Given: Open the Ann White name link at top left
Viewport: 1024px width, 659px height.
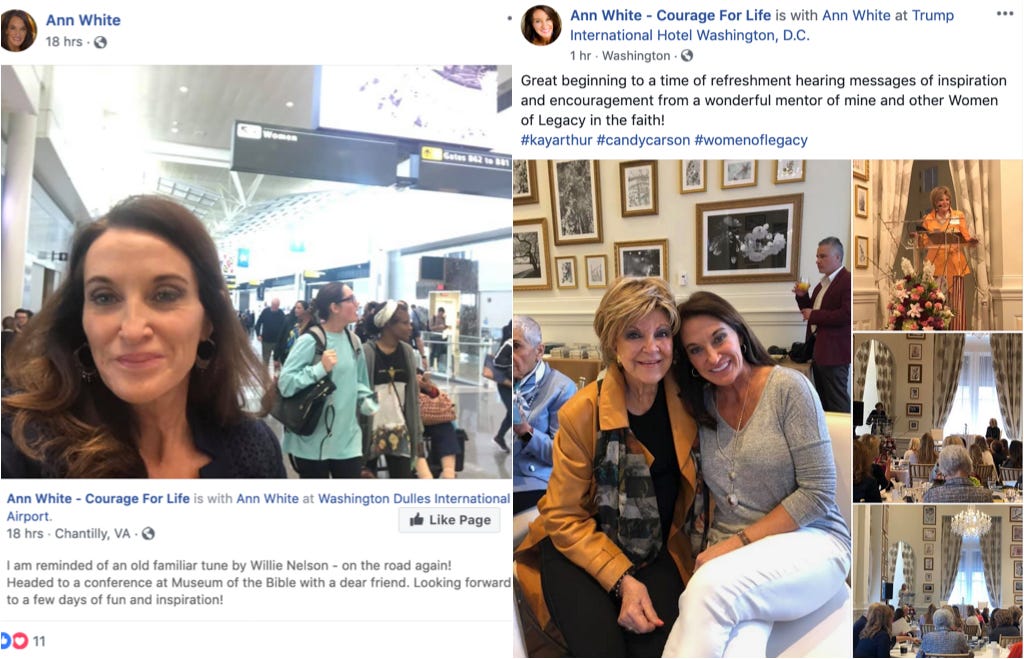Looking at the screenshot, I should [x=83, y=20].
